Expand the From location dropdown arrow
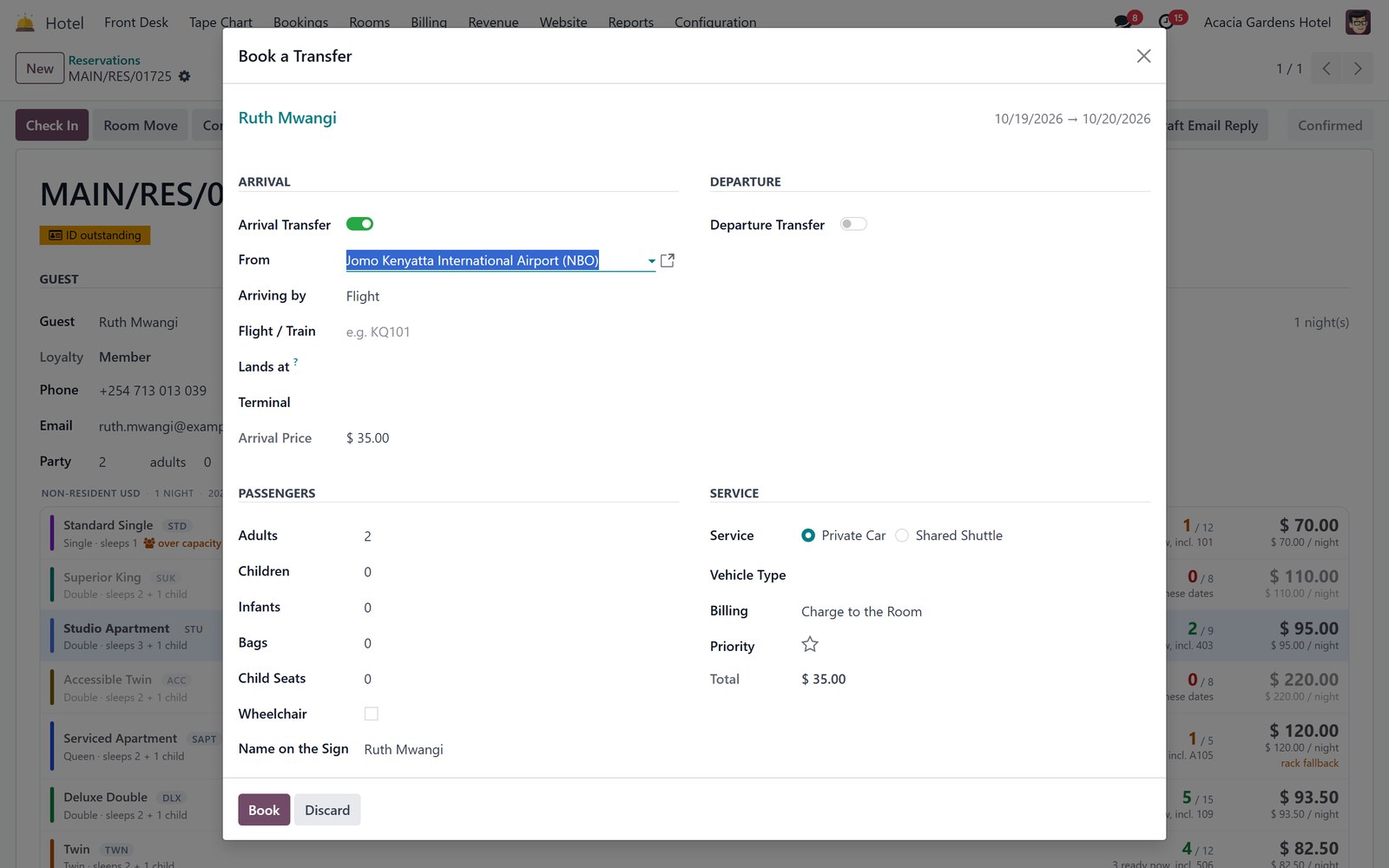Screen dimensions: 1389x868 651,261
